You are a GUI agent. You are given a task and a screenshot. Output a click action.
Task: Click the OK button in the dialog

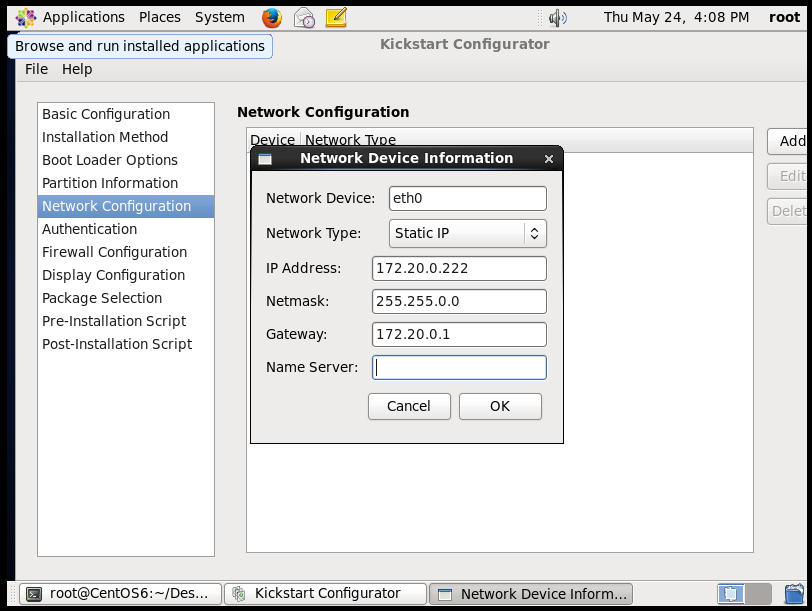(500, 406)
